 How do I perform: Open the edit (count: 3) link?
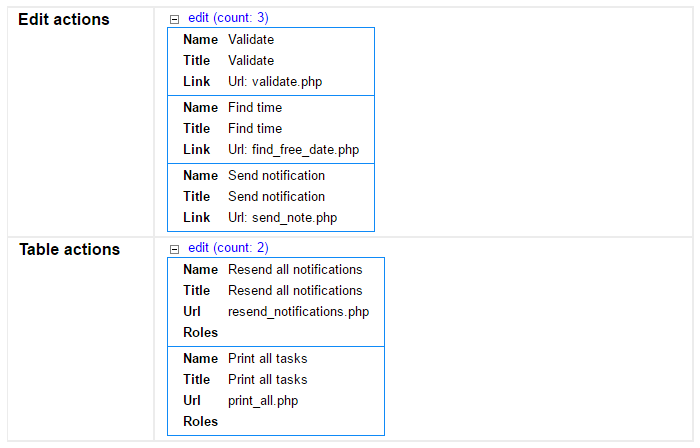228,18
